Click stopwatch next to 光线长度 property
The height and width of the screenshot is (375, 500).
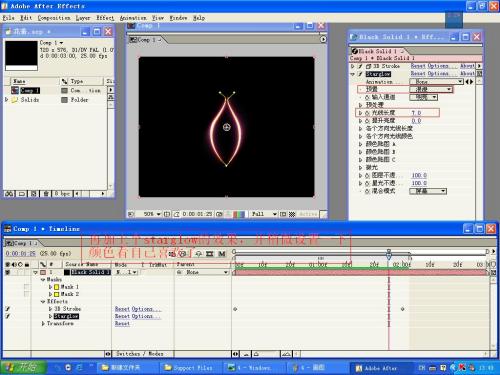(x=367, y=113)
